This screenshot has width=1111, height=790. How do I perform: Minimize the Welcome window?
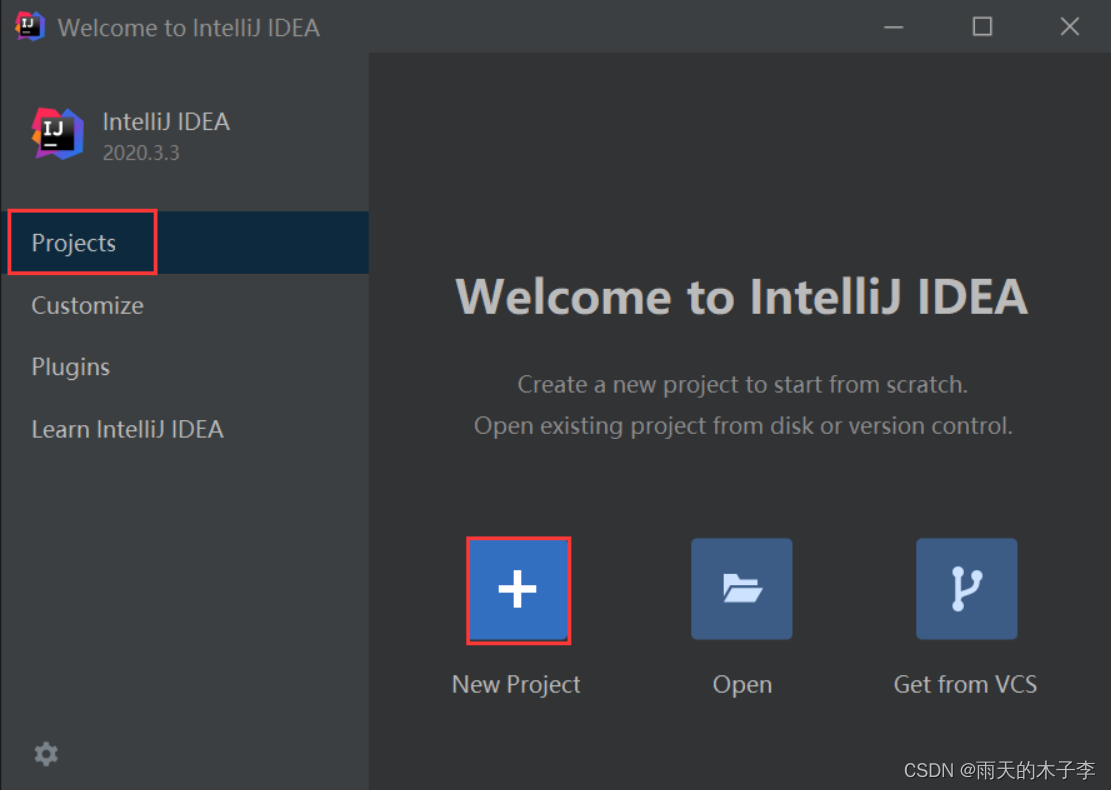pos(894,27)
